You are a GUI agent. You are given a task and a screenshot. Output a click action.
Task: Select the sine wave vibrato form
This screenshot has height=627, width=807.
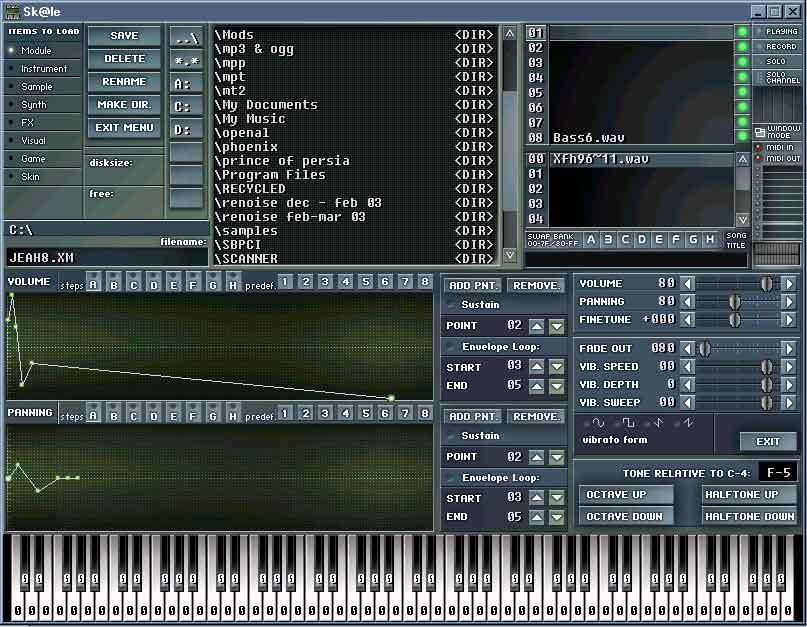point(598,423)
